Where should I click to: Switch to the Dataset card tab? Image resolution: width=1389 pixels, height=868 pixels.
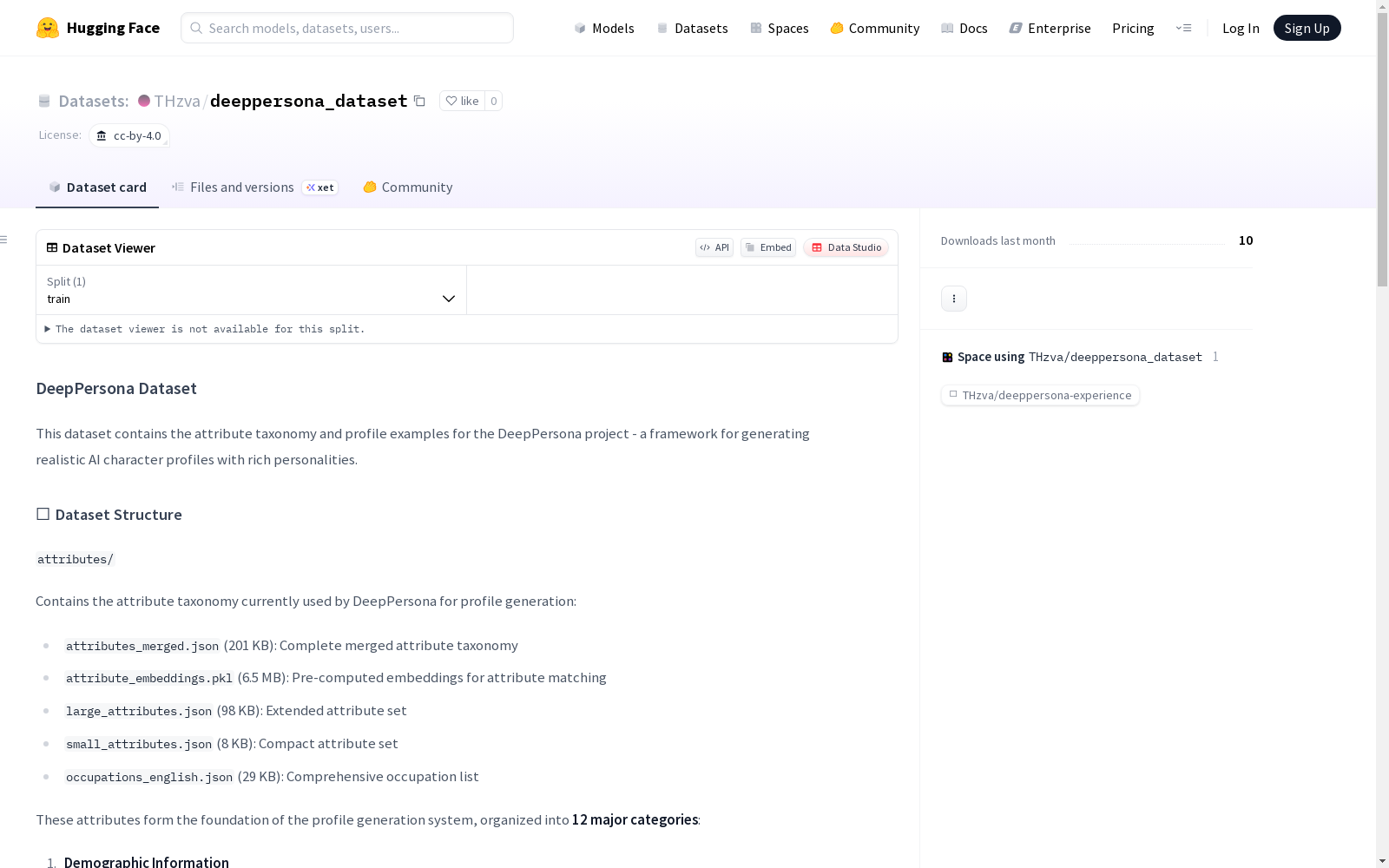point(97,187)
